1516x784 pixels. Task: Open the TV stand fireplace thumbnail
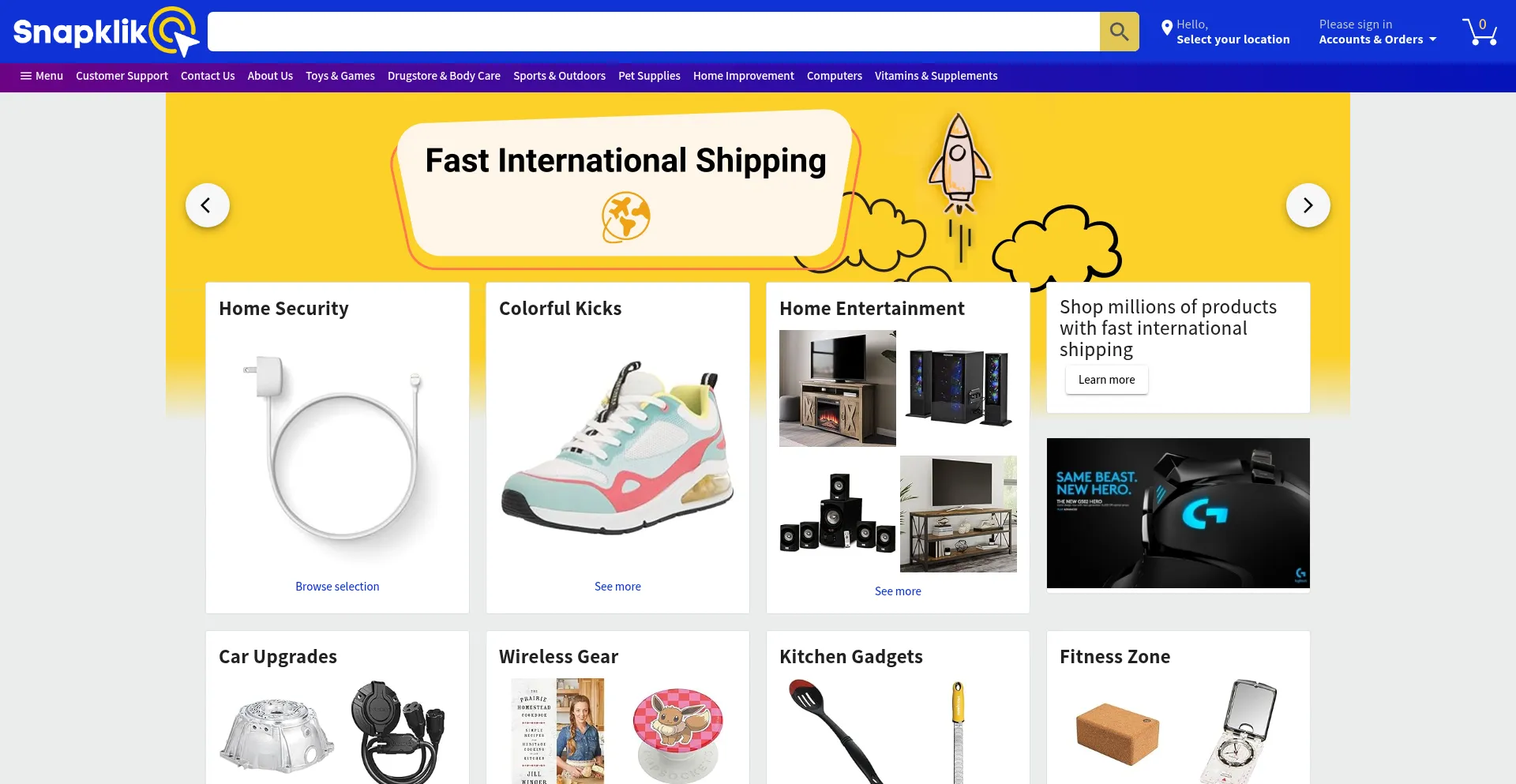coord(838,388)
